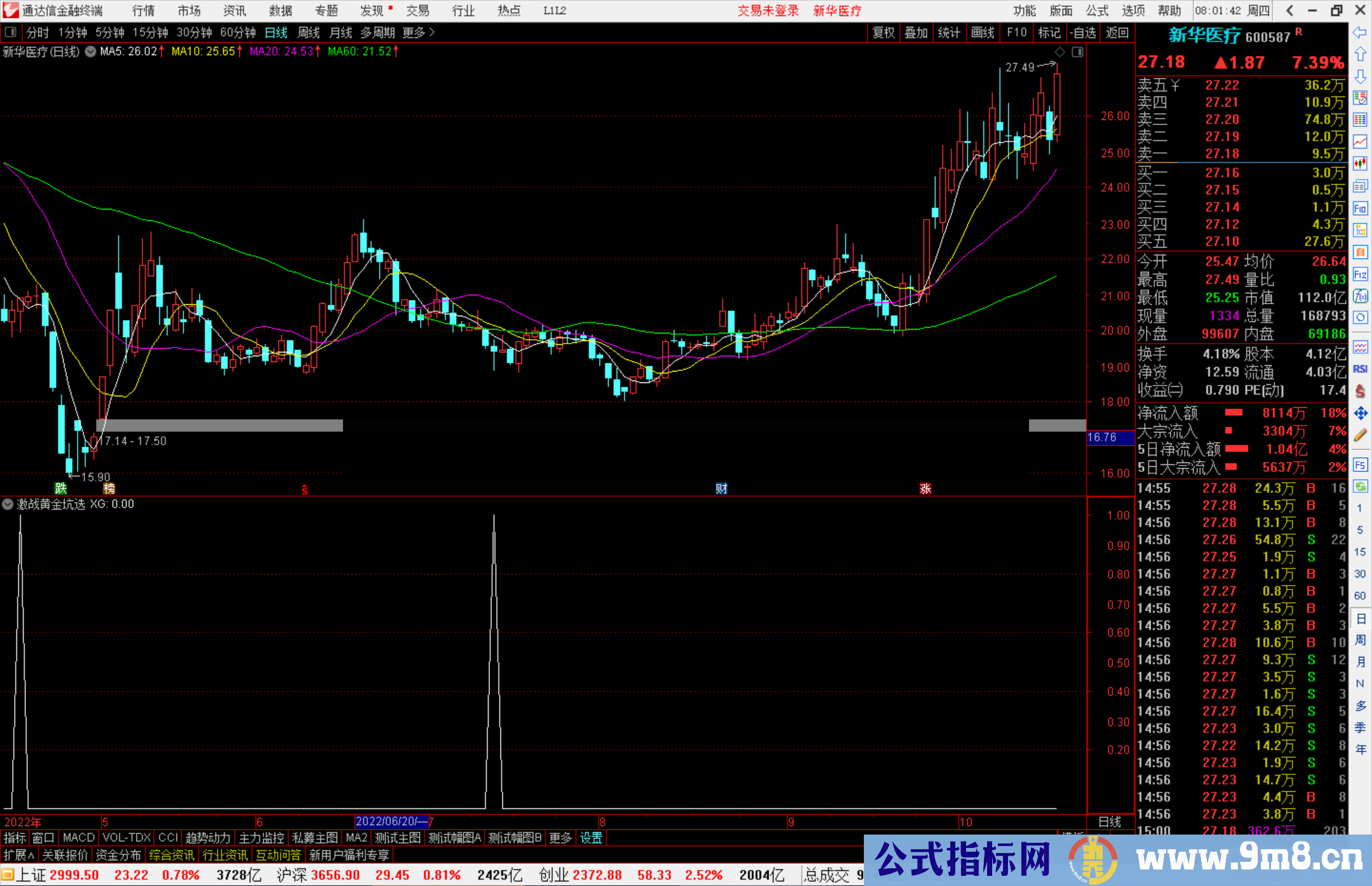Click the F10 company info sidebar icon
1372x886 pixels.
point(1360,208)
